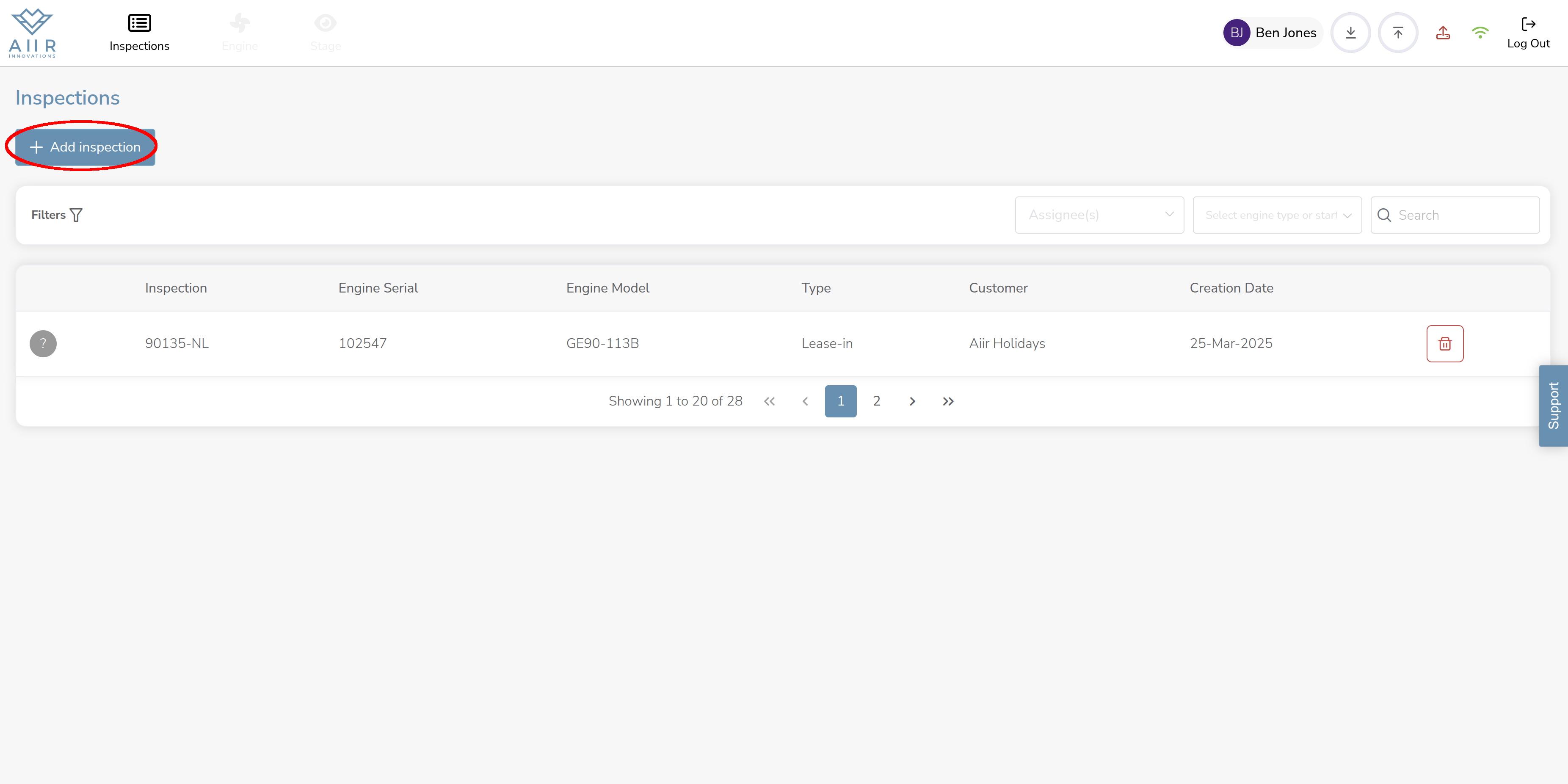This screenshot has height=784, width=1568.
Task: Expand the engine type select dropdown
Action: coord(1276,215)
